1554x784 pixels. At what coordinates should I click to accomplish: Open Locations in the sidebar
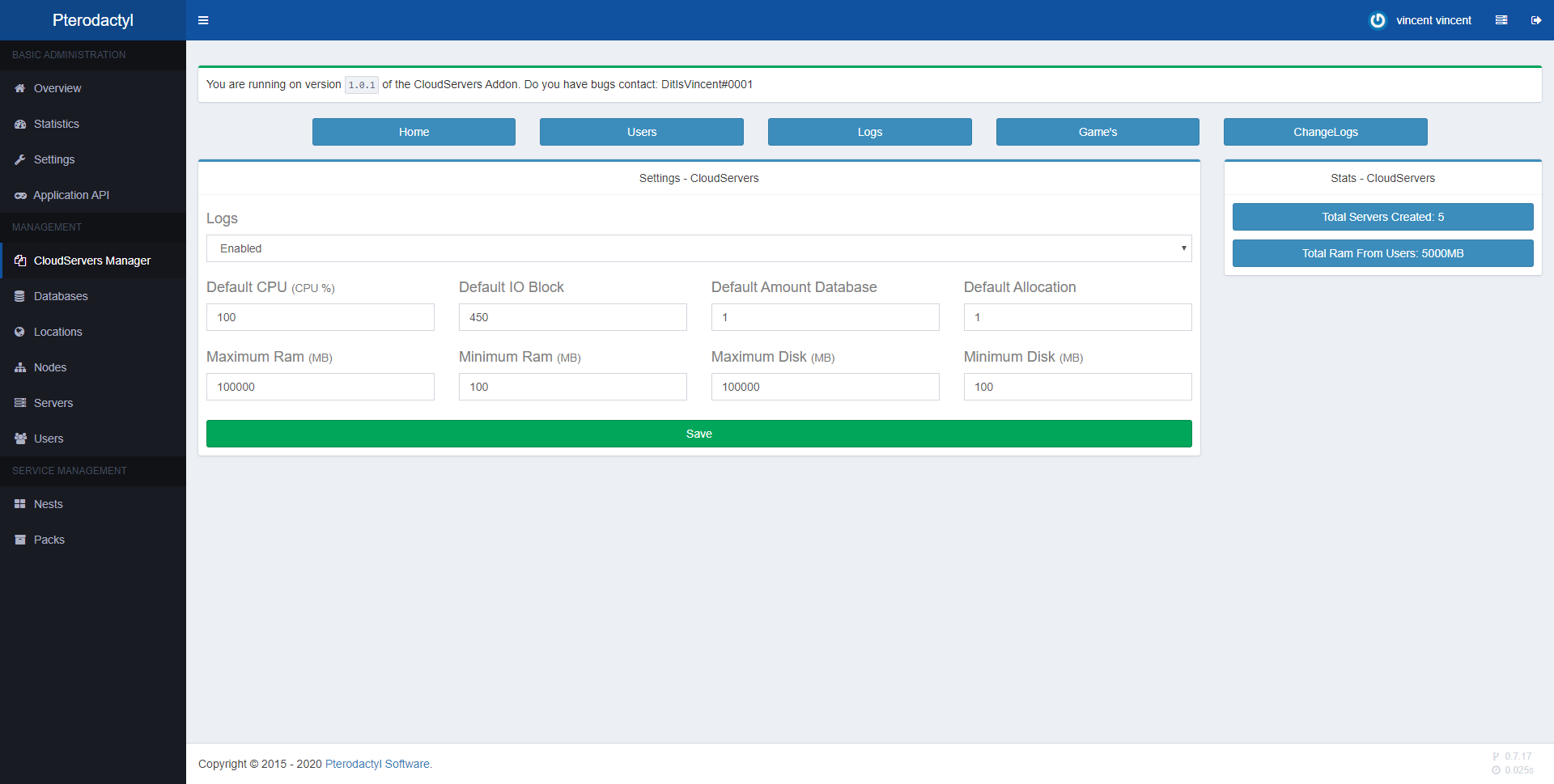coord(58,332)
